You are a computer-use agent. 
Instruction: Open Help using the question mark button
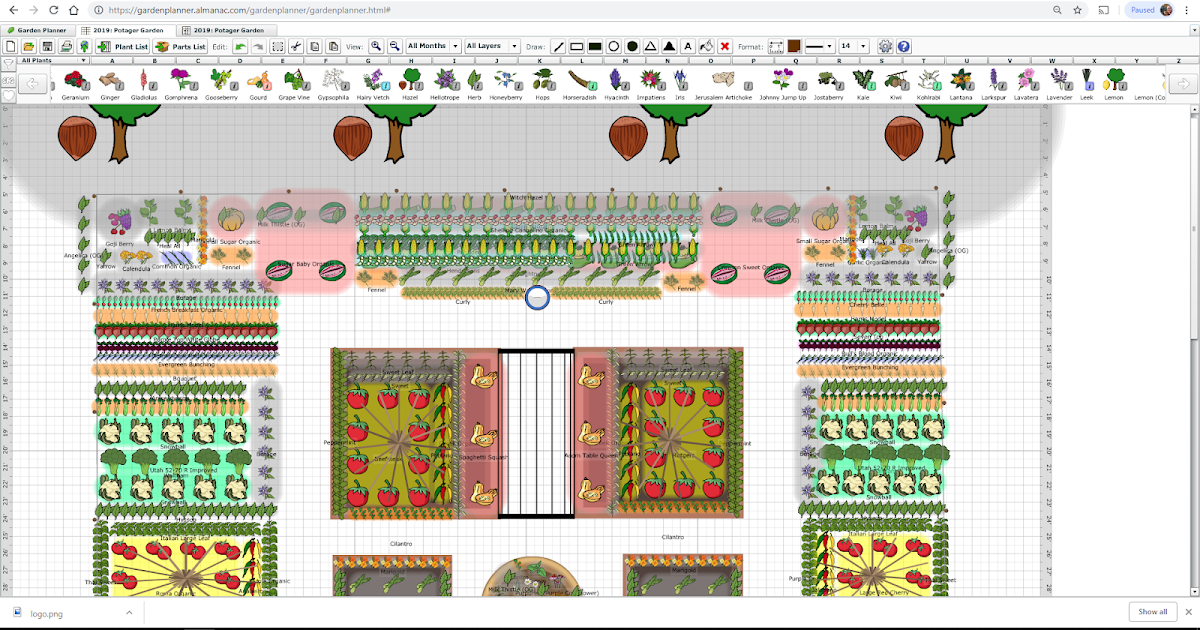(x=903, y=46)
